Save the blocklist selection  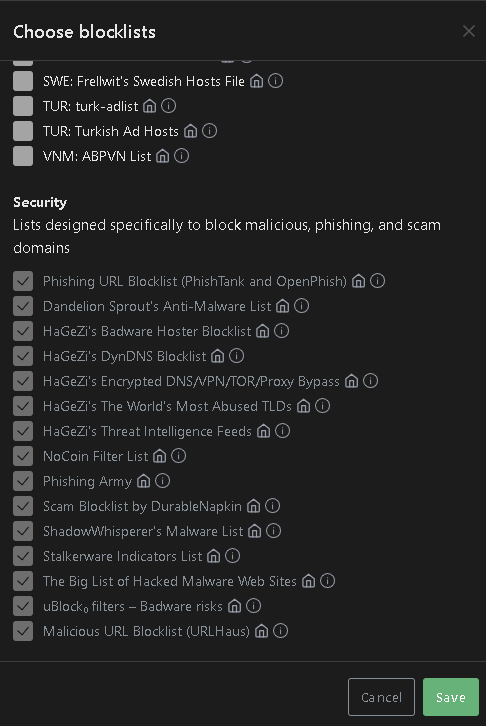tap(451, 697)
